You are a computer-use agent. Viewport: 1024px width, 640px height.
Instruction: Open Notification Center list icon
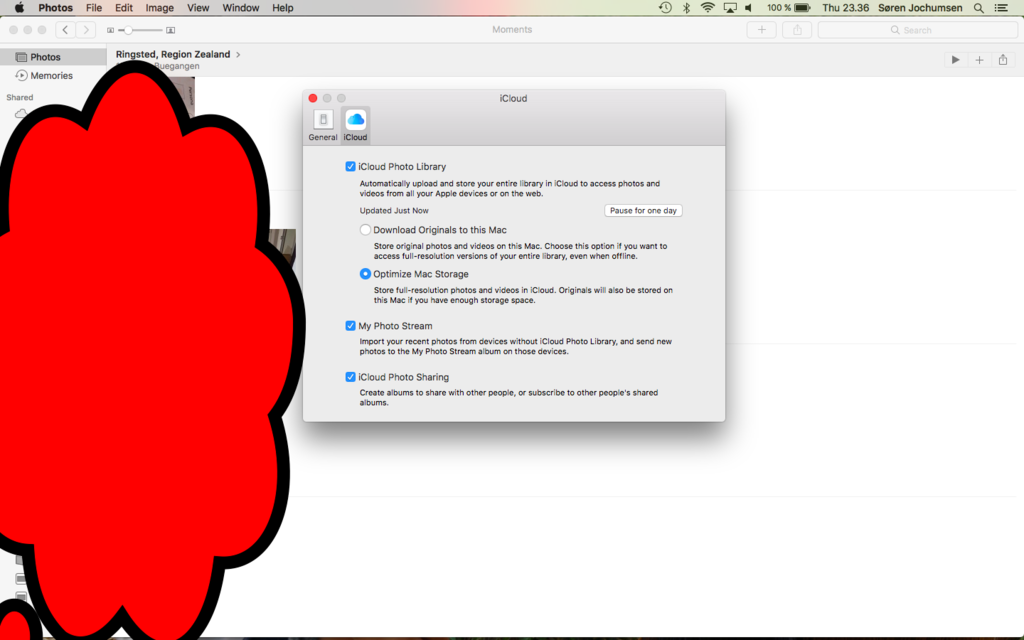point(1001,8)
